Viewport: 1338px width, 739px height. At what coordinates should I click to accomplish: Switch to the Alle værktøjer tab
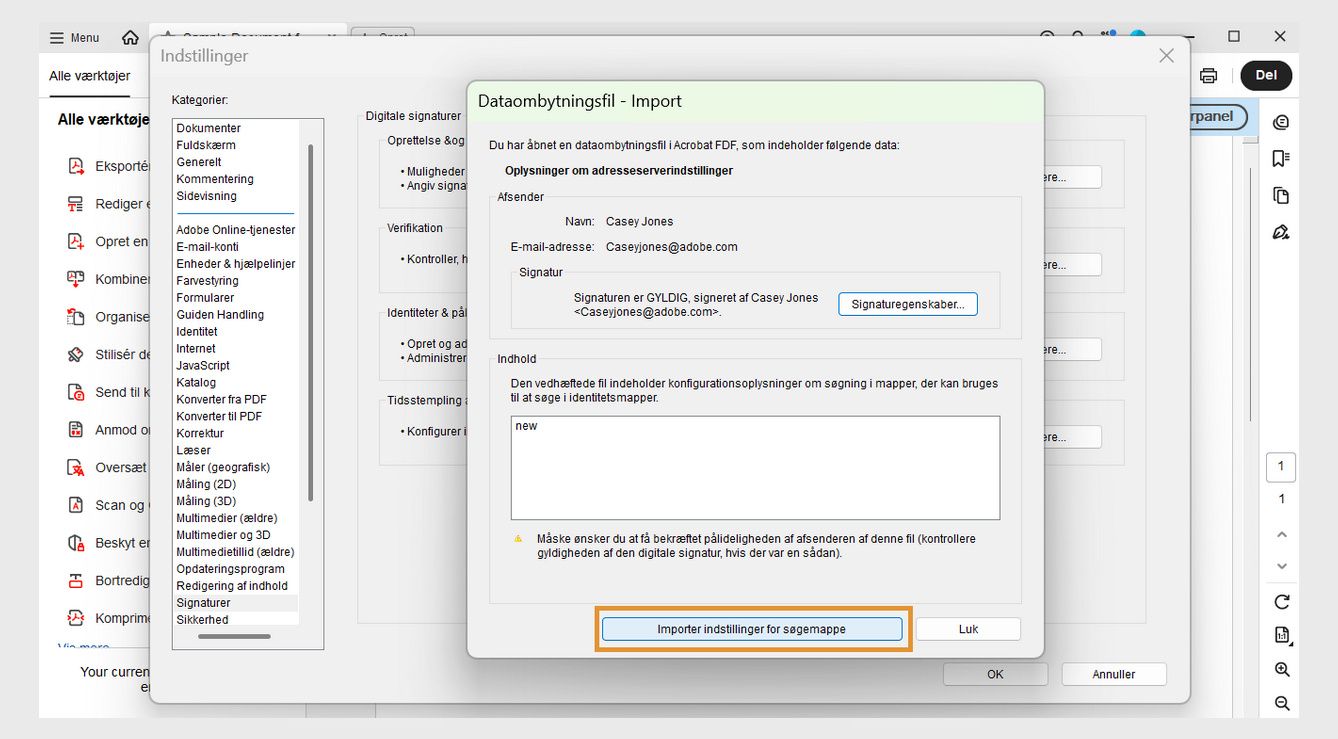pos(87,75)
